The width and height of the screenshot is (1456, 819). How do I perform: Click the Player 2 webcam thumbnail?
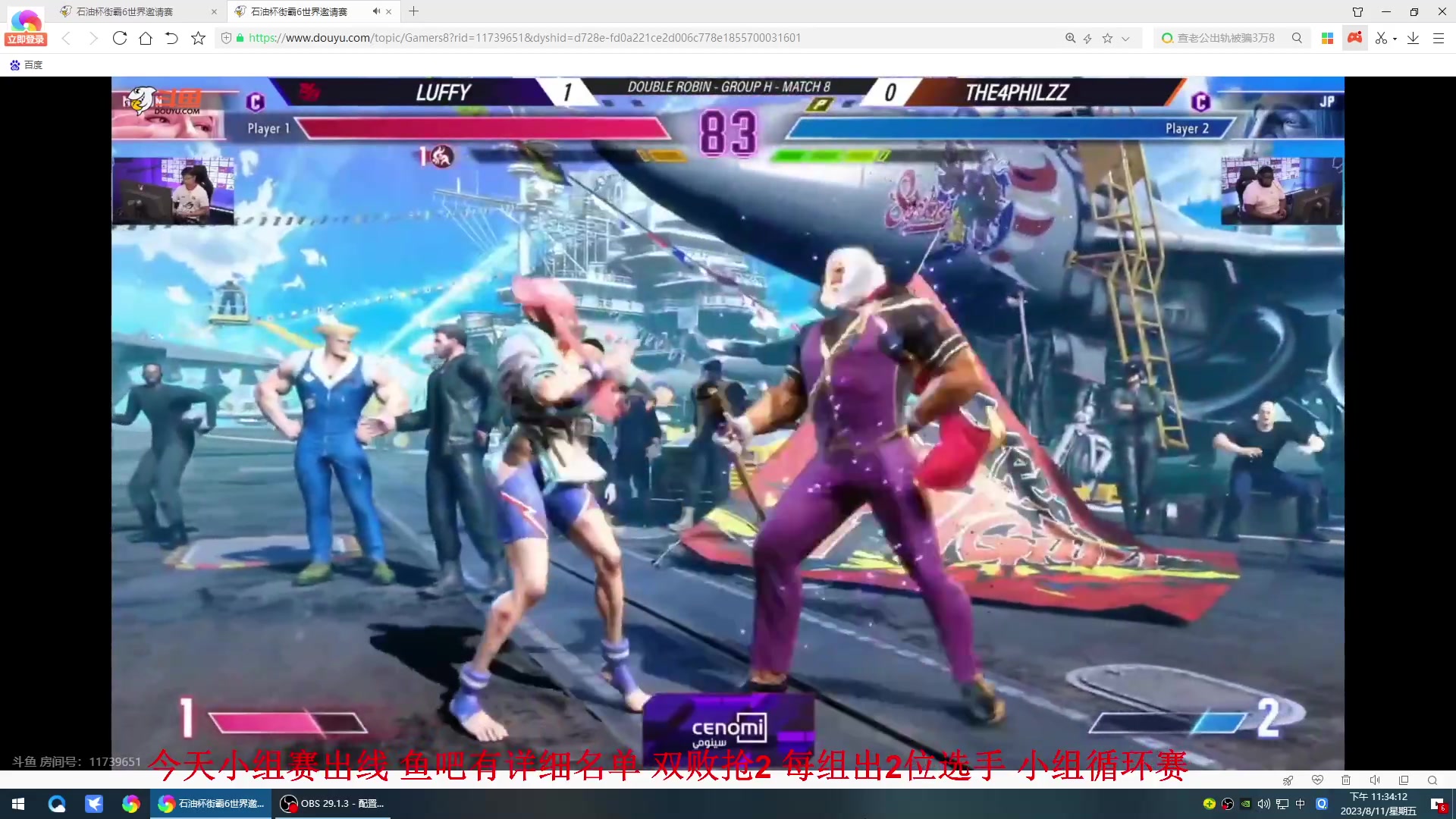coord(1282,191)
